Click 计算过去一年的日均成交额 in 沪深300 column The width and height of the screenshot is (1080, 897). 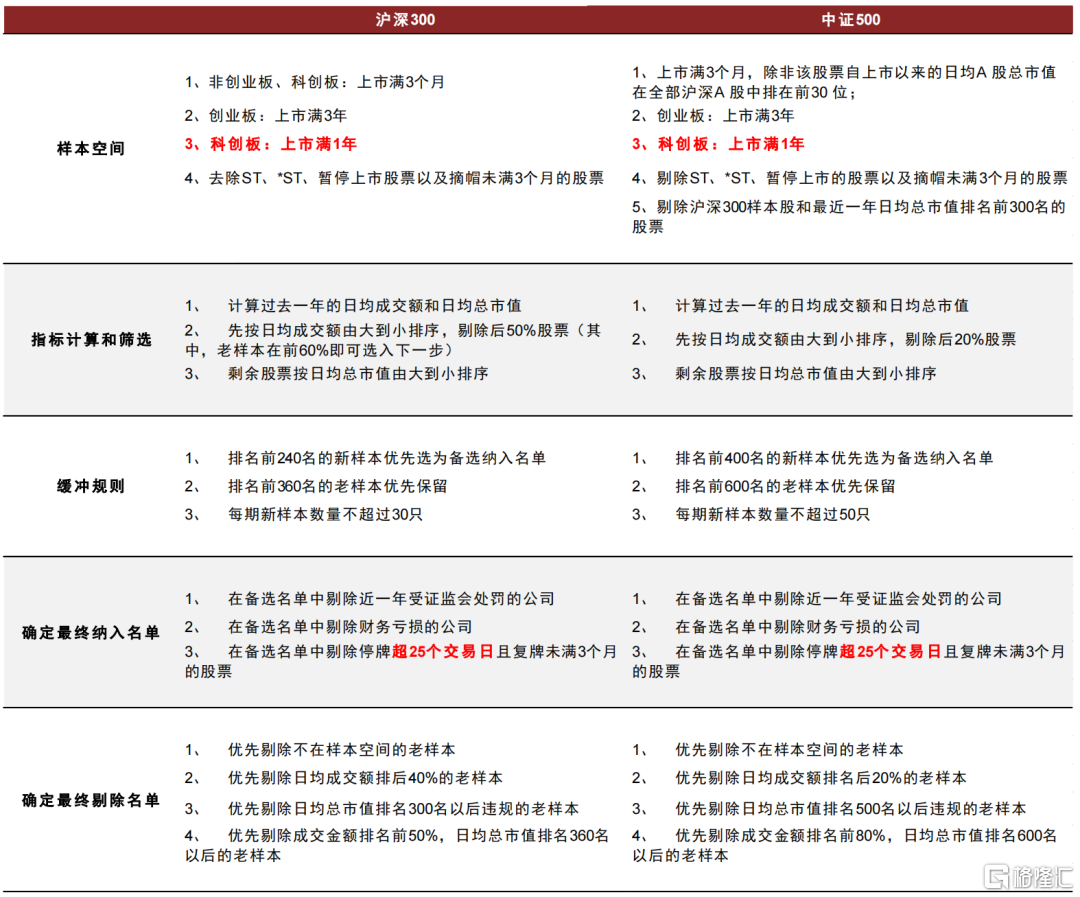(353, 305)
